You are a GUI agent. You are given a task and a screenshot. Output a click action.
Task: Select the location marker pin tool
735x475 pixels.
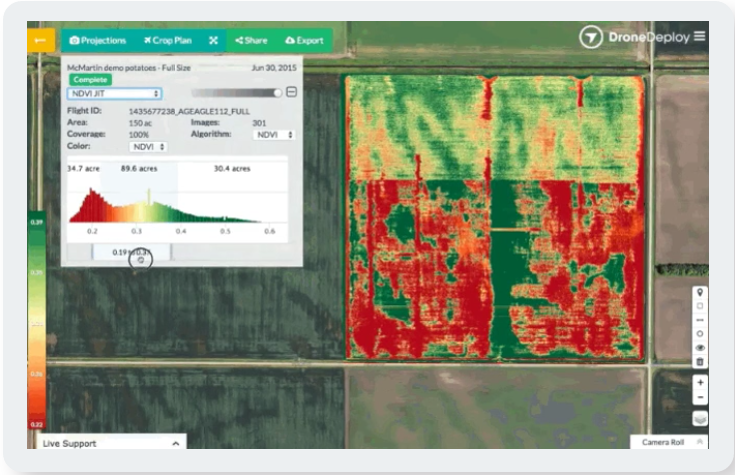tap(699, 292)
